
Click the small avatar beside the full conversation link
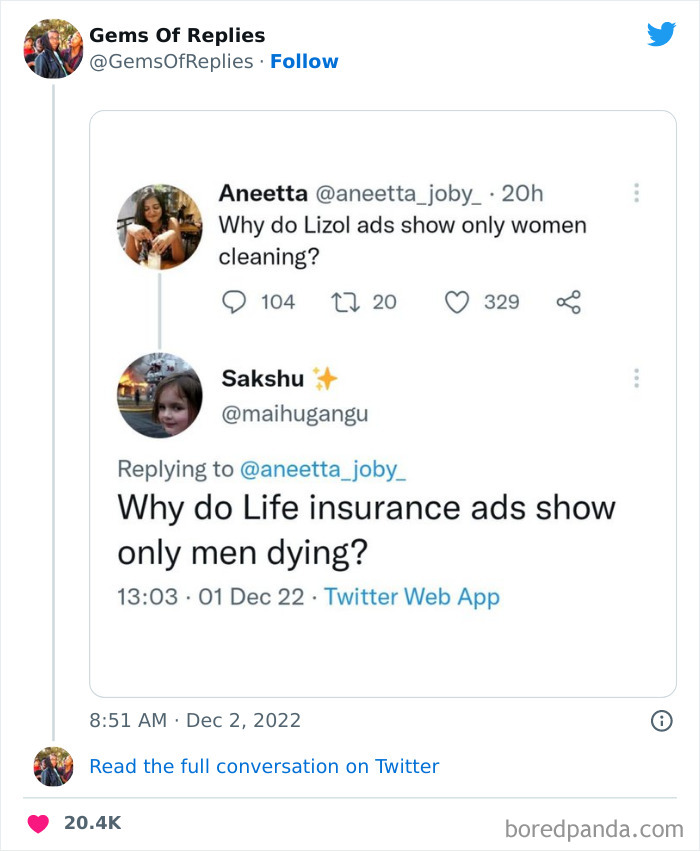click(x=53, y=766)
